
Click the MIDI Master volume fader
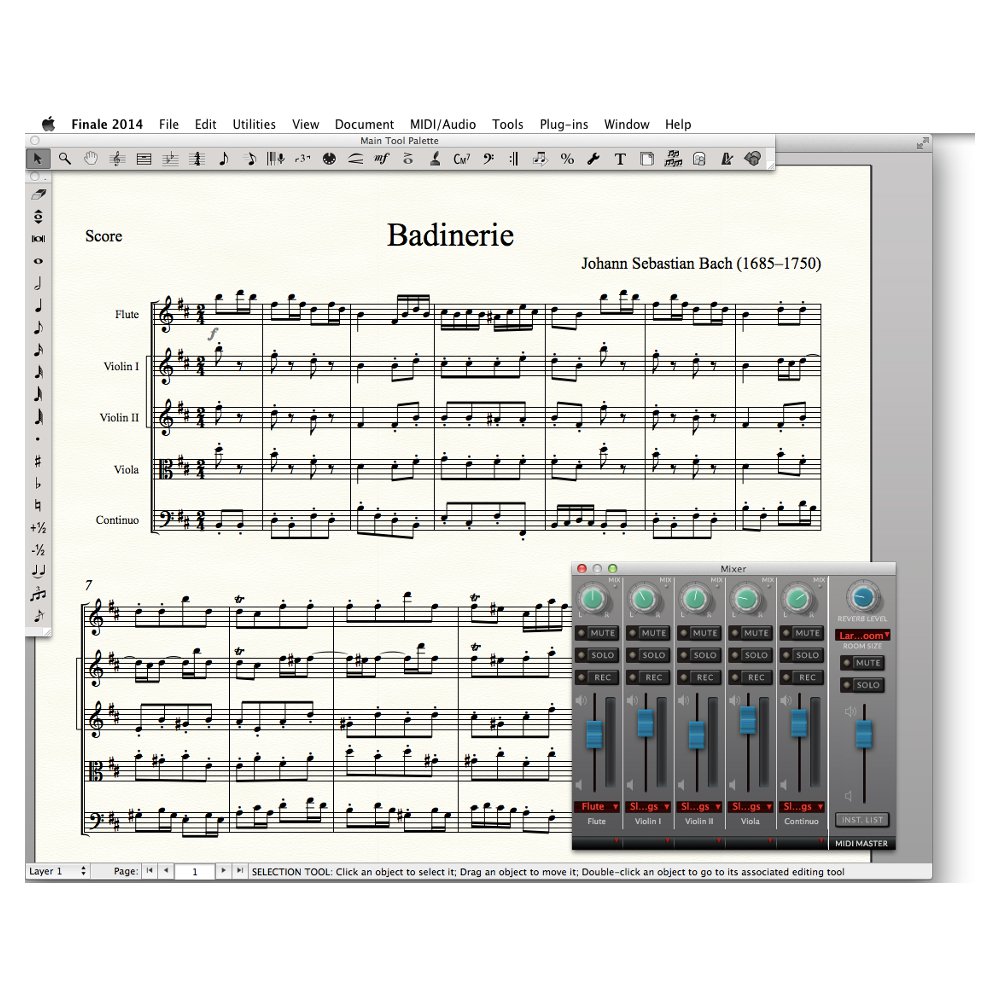pyautogui.click(x=864, y=733)
